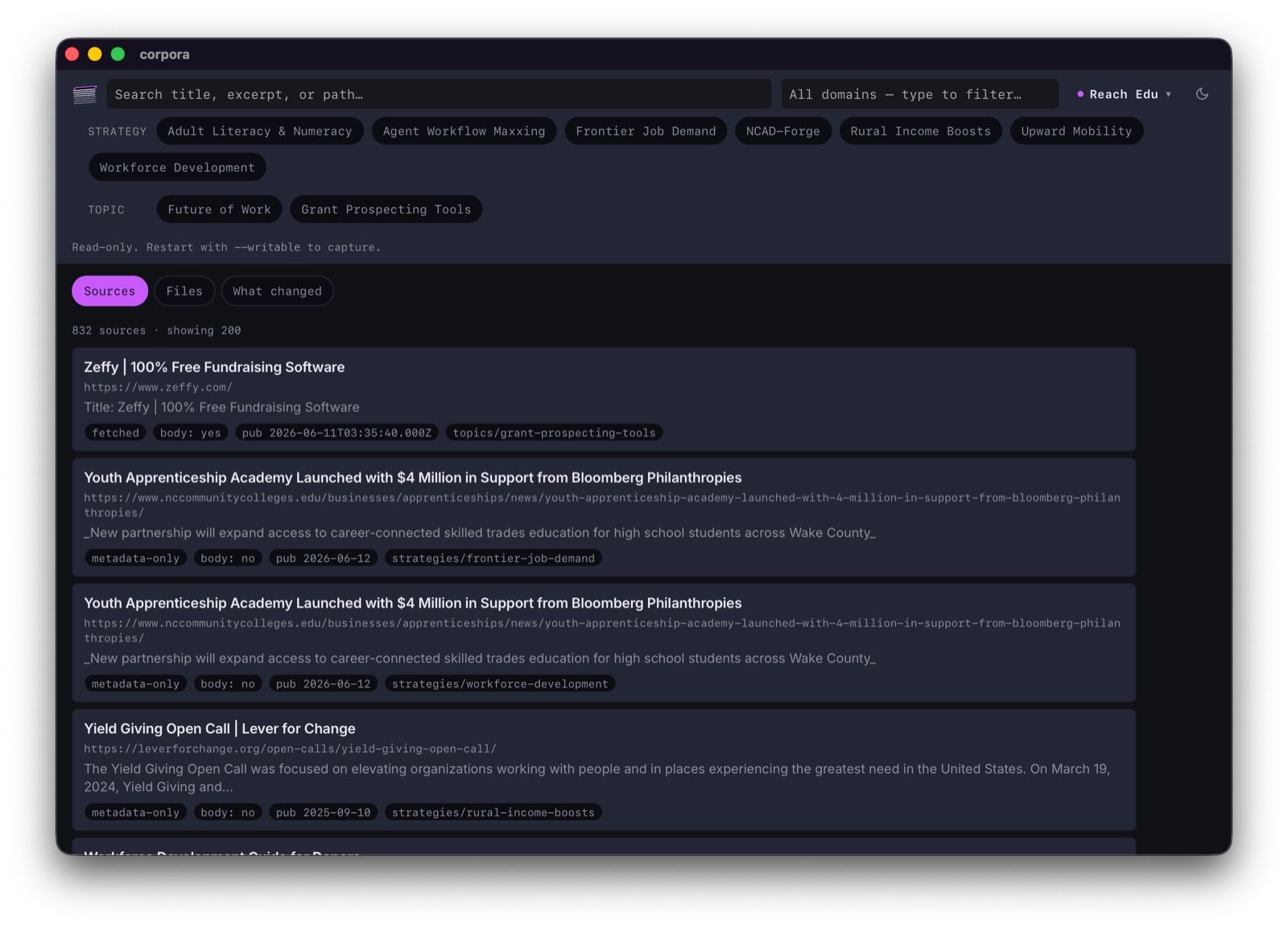Click the pub 2026-06-11T03:35:40.000Z badge

click(336, 433)
